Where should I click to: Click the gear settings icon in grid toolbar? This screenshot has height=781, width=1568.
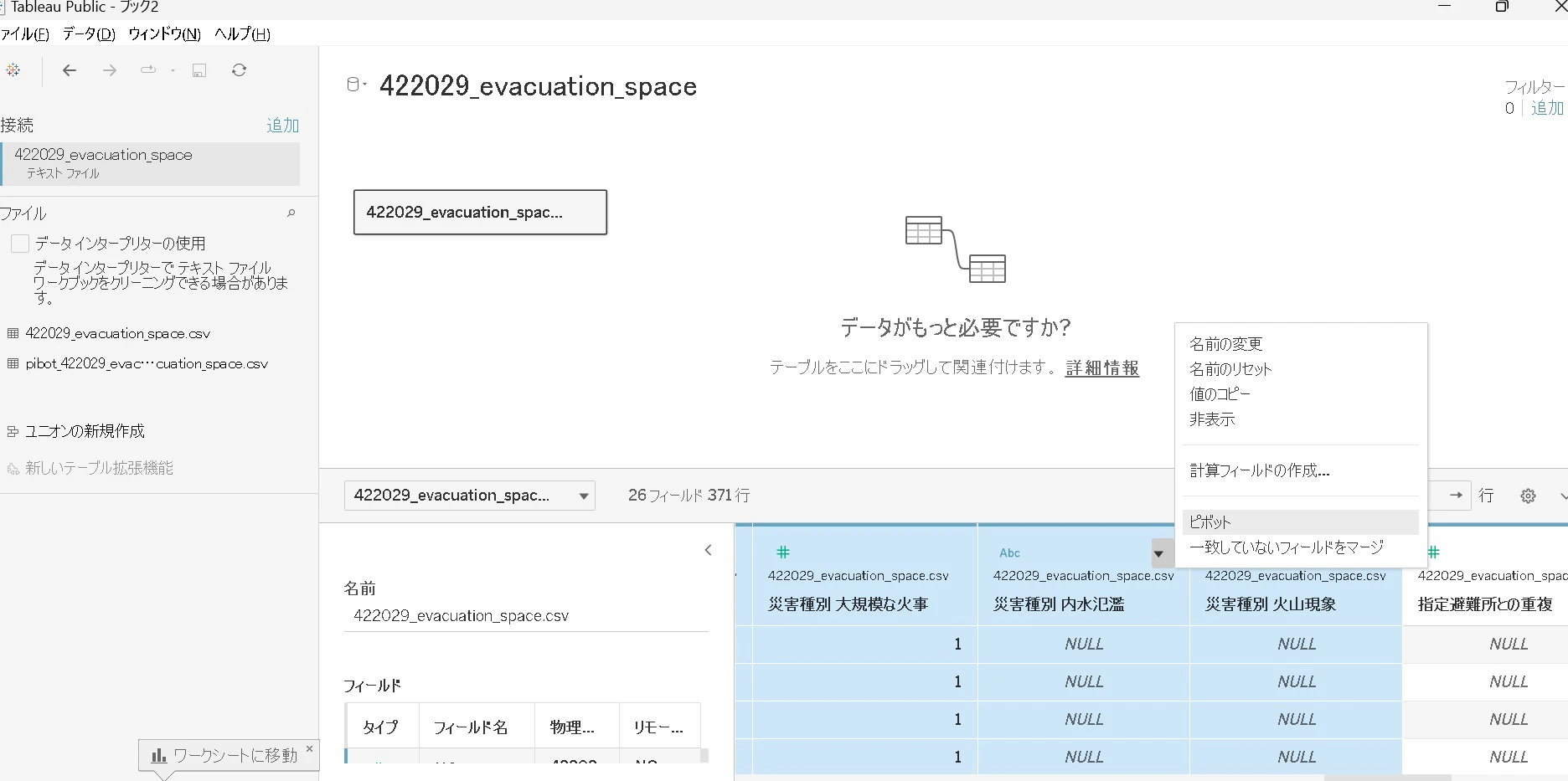[1528, 496]
